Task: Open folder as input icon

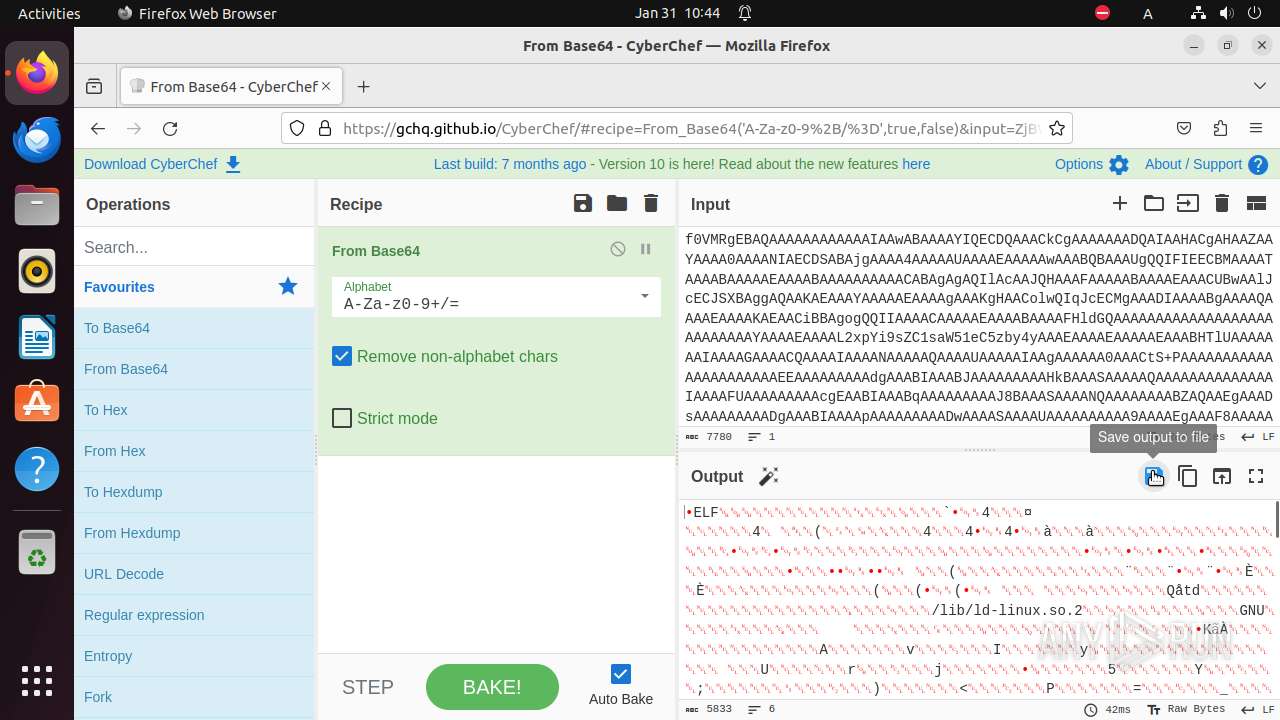Action: tap(1154, 204)
